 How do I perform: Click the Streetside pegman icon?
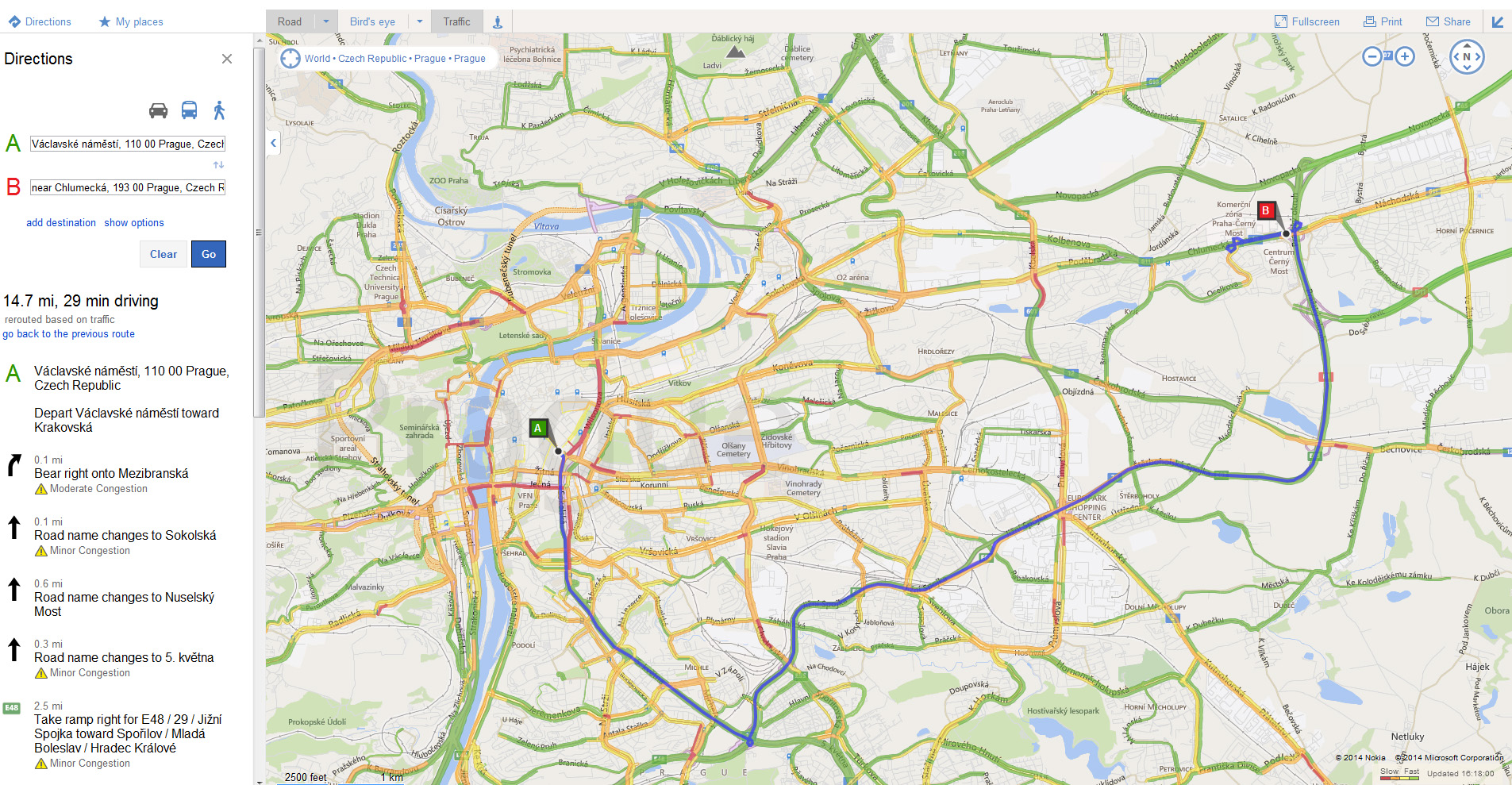click(x=498, y=22)
